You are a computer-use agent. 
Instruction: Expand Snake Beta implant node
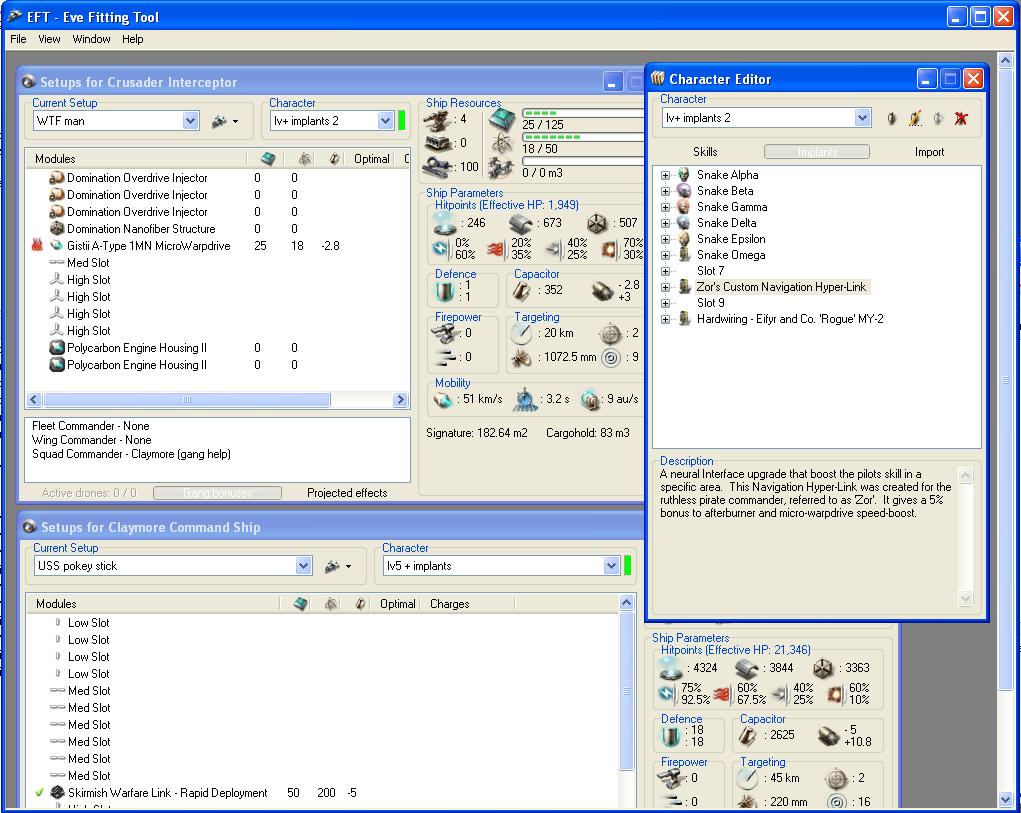pyautogui.click(x=665, y=191)
